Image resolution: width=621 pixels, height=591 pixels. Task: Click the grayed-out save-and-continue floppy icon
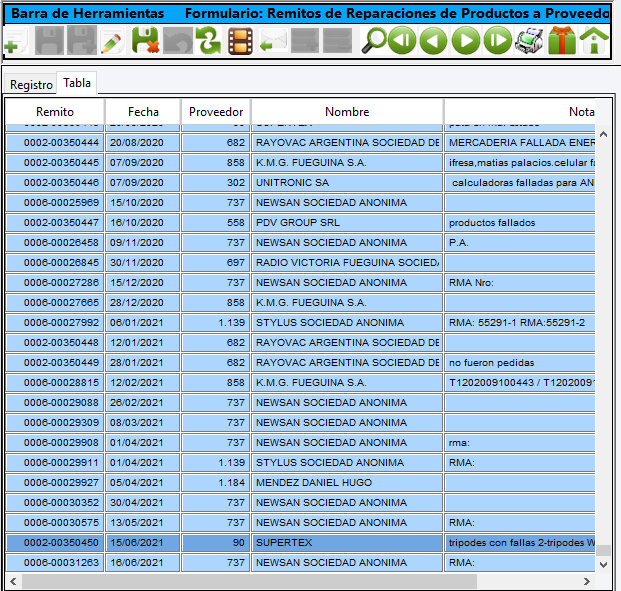tap(82, 40)
